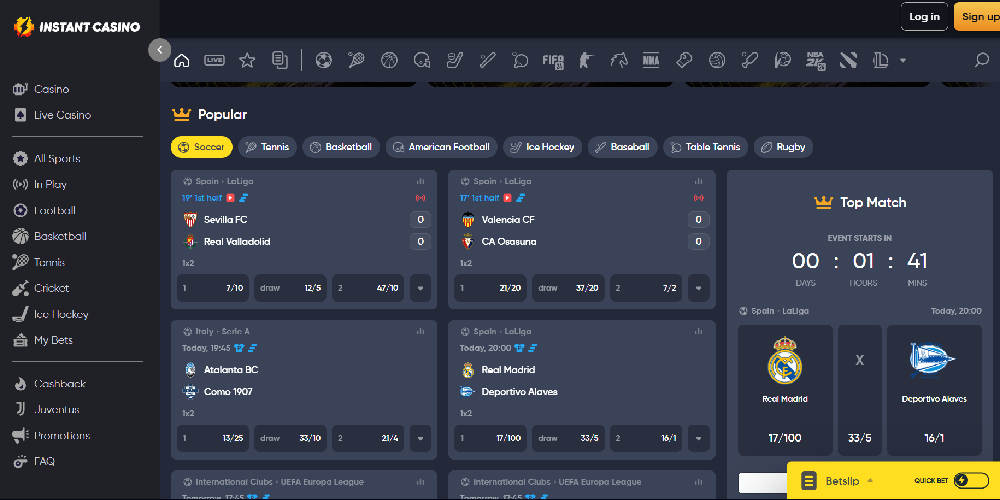Select the MMA sport icon

pos(651,60)
